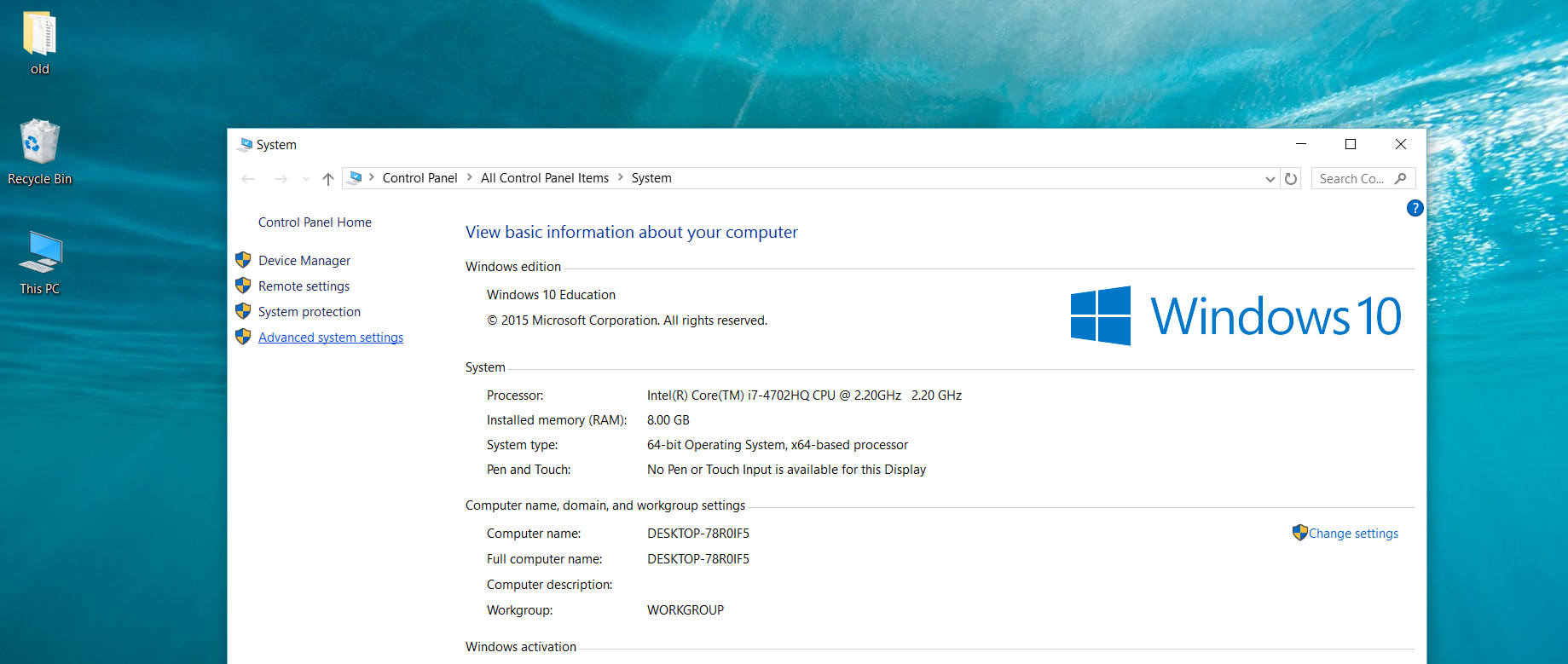
Task: Open Help via the question mark icon
Action: (x=1415, y=208)
